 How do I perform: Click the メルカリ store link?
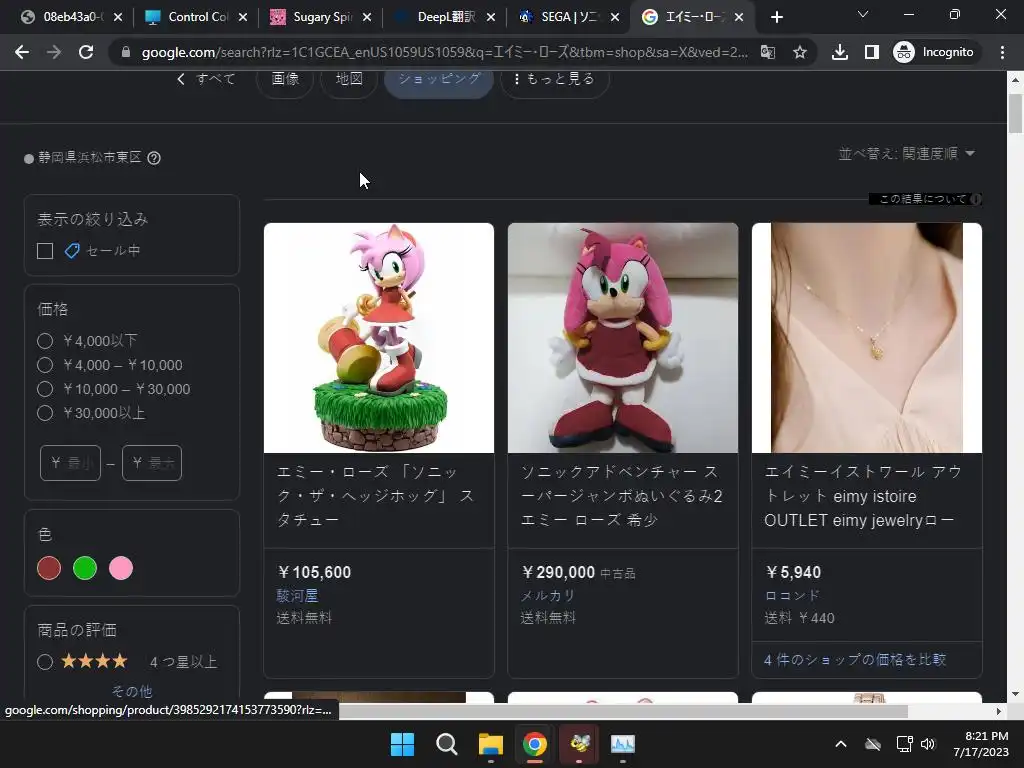[548, 596]
